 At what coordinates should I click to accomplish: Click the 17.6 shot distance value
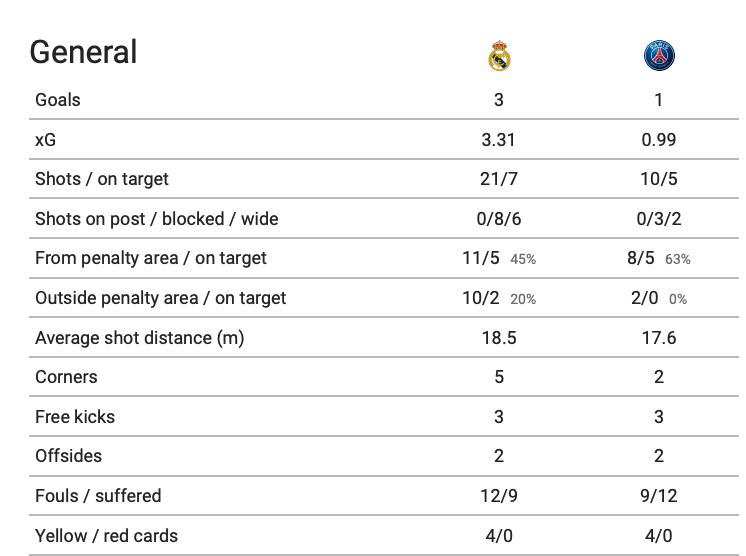click(x=659, y=338)
